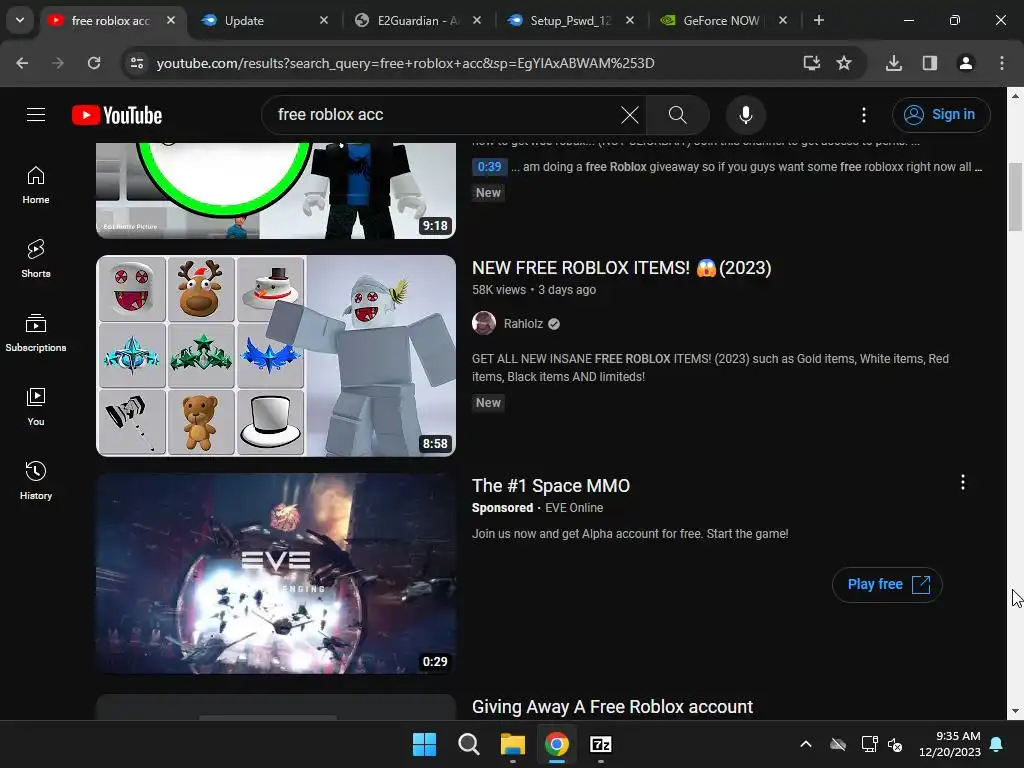Click the page vertical scrollbar thumb
This screenshot has width=1024, height=768.
tap(1015, 196)
